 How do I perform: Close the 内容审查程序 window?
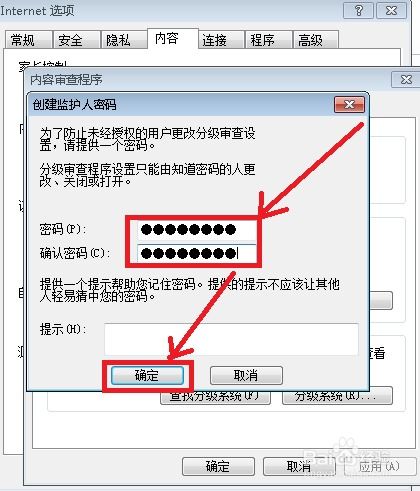pos(406,79)
